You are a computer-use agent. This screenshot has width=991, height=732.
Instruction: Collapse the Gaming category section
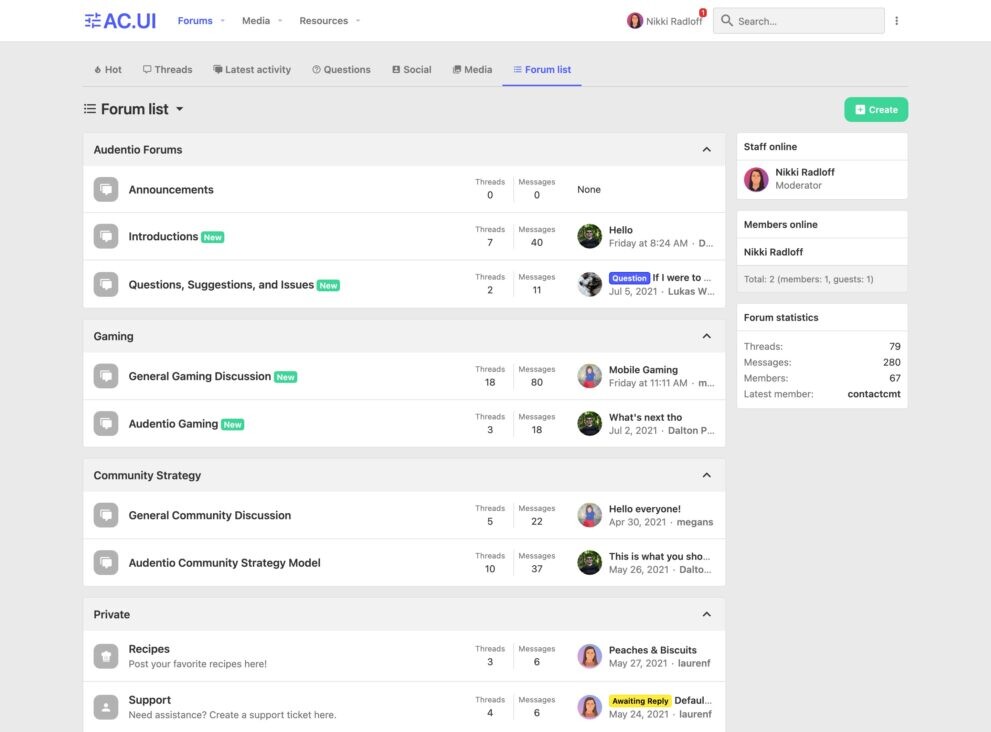click(706, 335)
